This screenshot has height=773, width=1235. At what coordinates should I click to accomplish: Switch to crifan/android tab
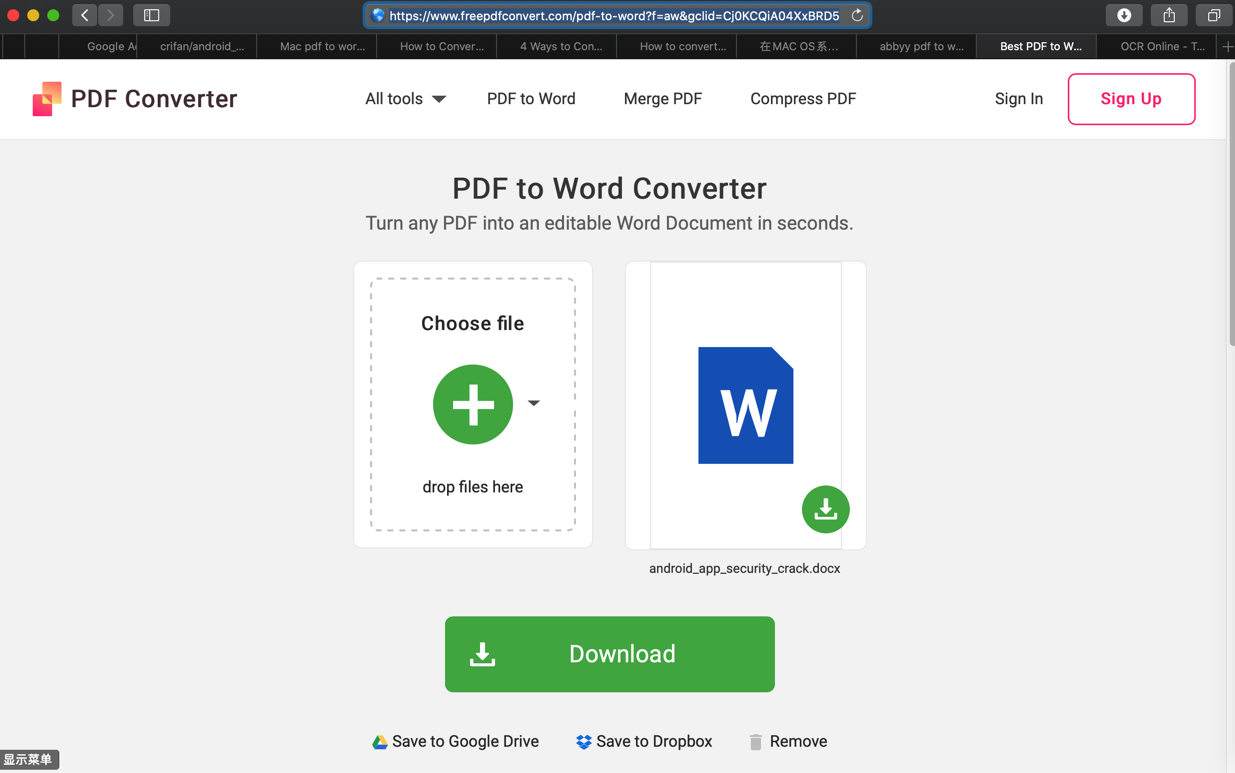(198, 46)
